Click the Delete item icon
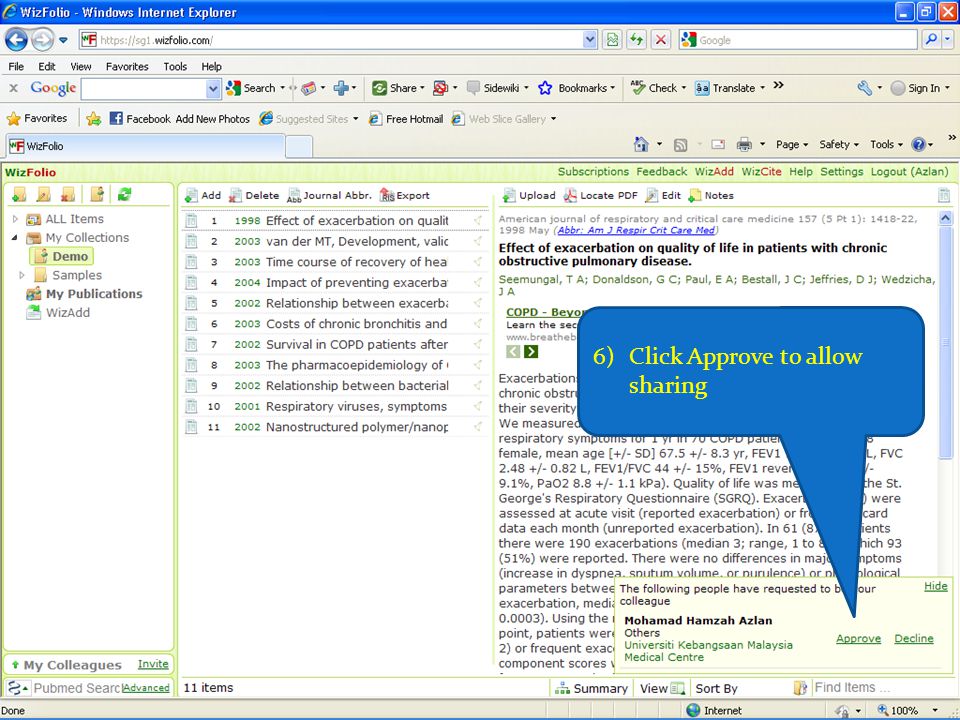Screen dimensions: 960x720 tap(235, 195)
